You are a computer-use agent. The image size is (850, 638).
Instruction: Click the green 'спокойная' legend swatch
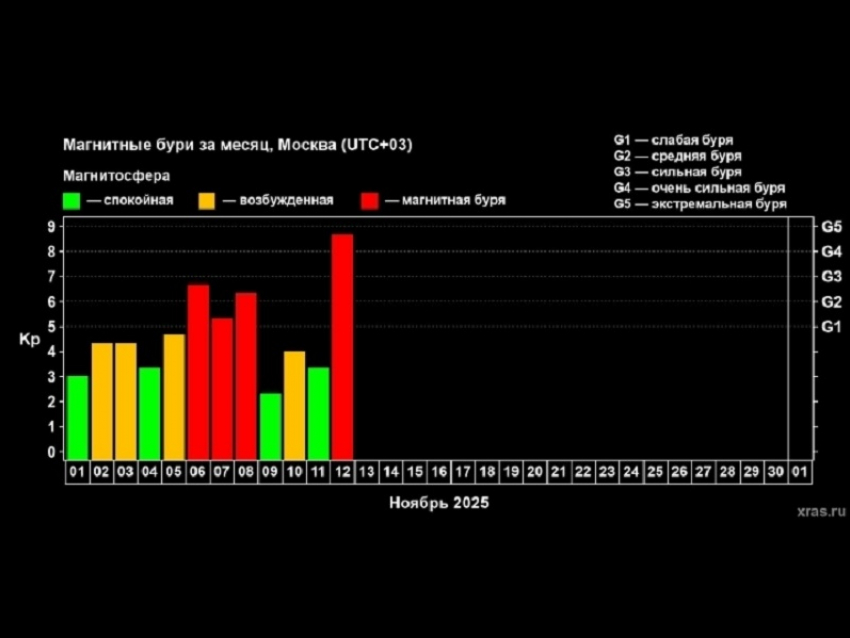71,200
